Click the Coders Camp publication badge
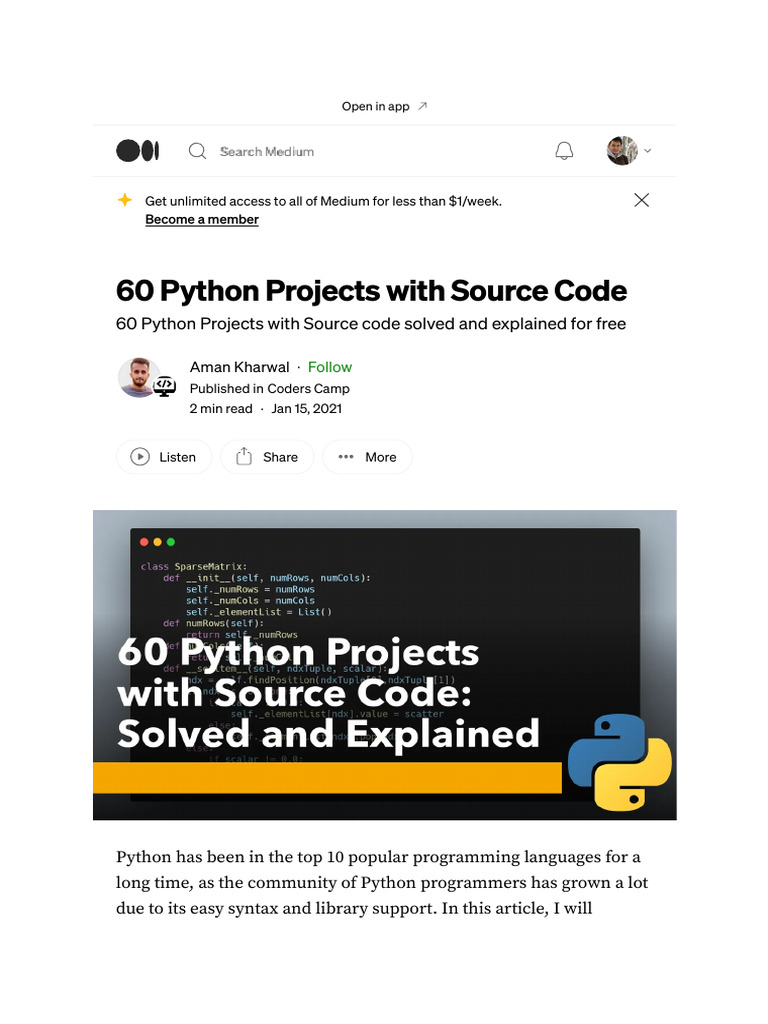Image resolution: width=768 pixels, height=1024 pixels. click(x=165, y=387)
